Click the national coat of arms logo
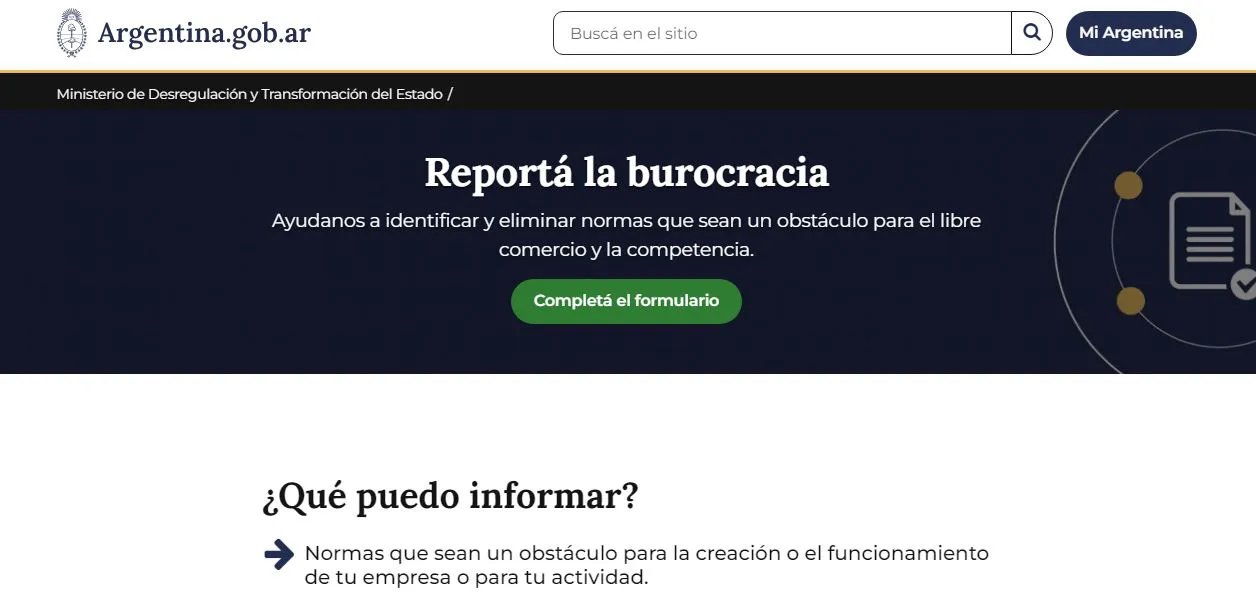This screenshot has height=609, width=1256. (70, 31)
